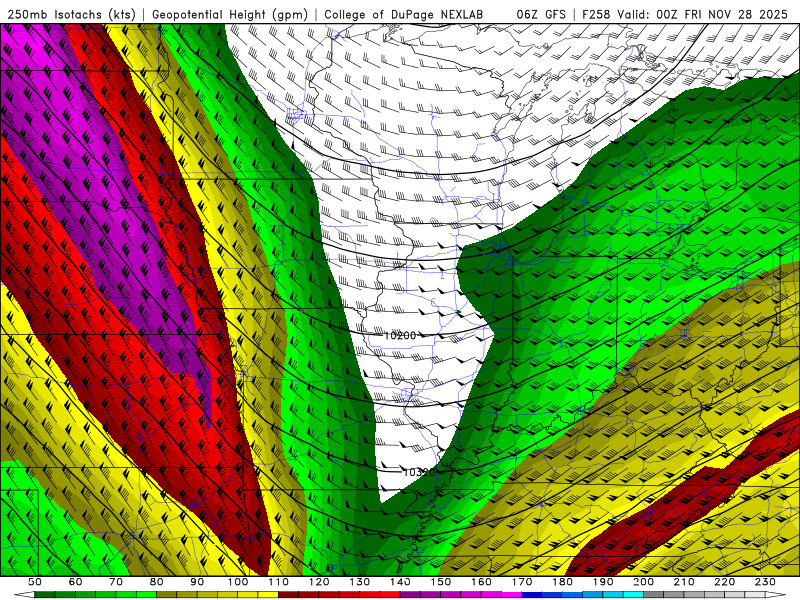Click the 140 value on the color scale
The height and width of the screenshot is (600, 800).
pos(401,582)
